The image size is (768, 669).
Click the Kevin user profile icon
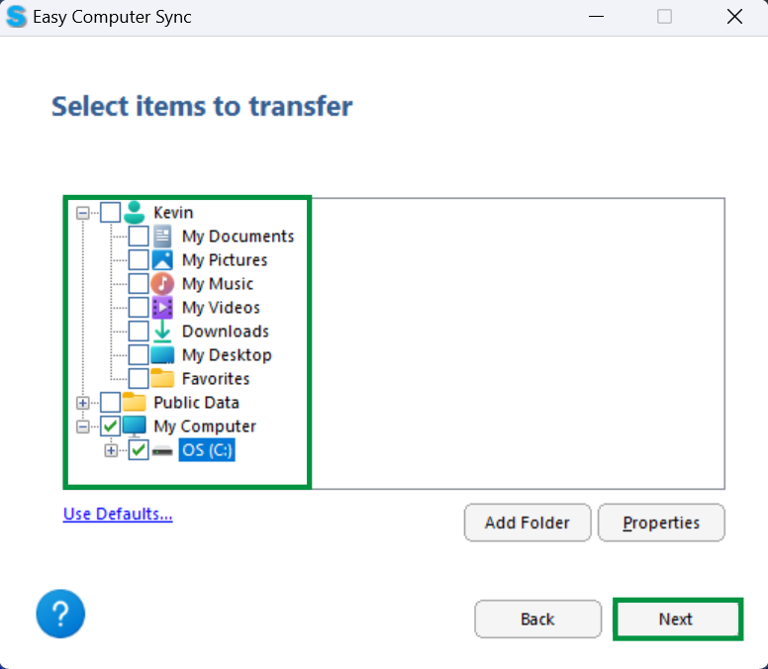(134, 212)
